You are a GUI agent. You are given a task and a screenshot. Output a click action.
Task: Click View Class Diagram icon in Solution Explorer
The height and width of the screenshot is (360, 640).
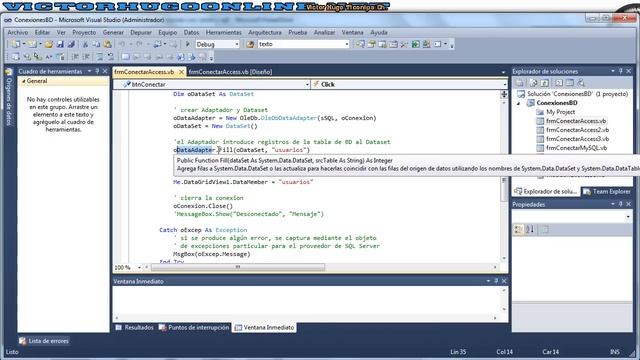click(581, 83)
